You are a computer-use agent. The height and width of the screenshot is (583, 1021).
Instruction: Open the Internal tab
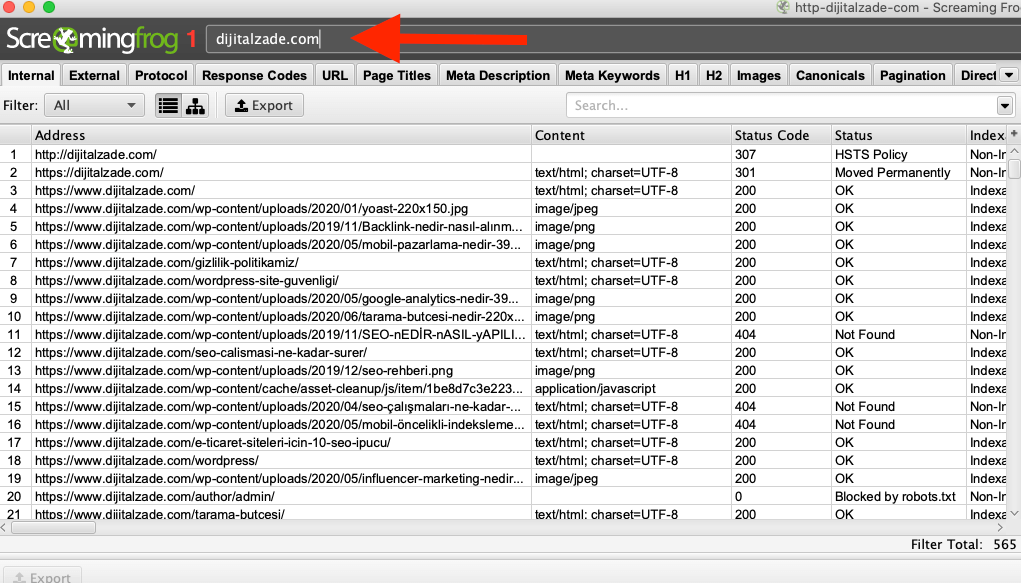coord(31,76)
